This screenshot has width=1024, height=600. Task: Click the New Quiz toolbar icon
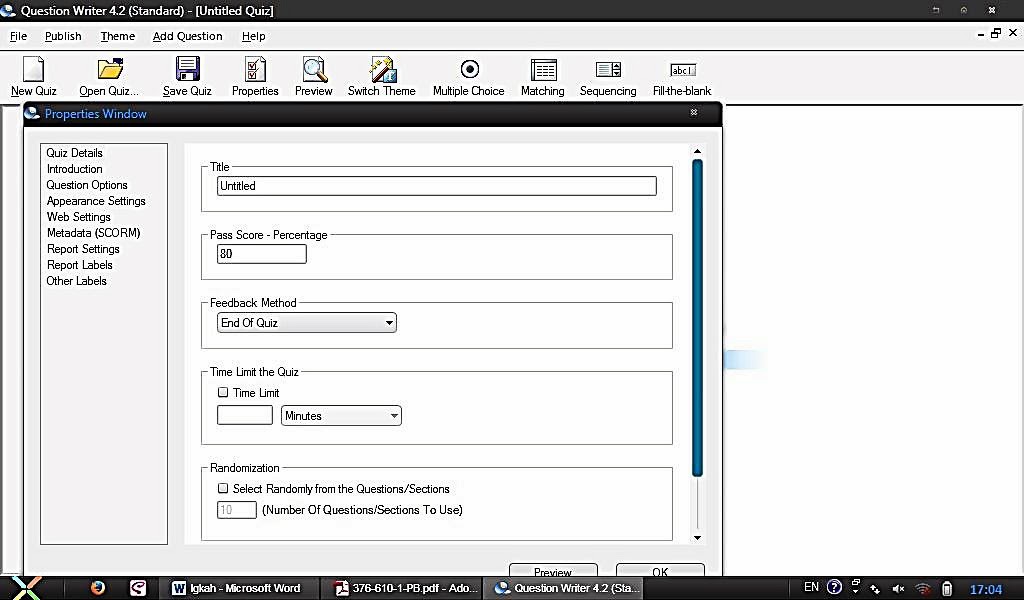pyautogui.click(x=33, y=69)
